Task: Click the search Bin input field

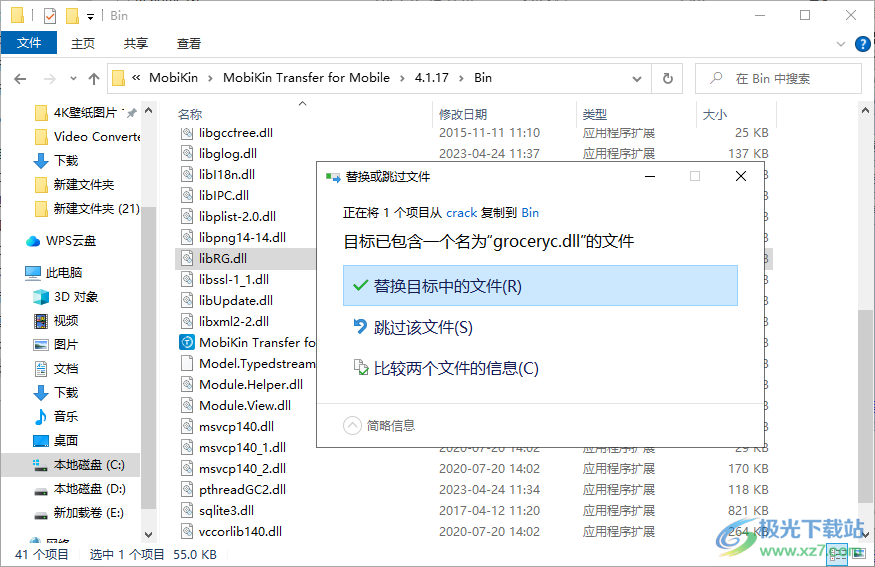Action: tap(778, 79)
